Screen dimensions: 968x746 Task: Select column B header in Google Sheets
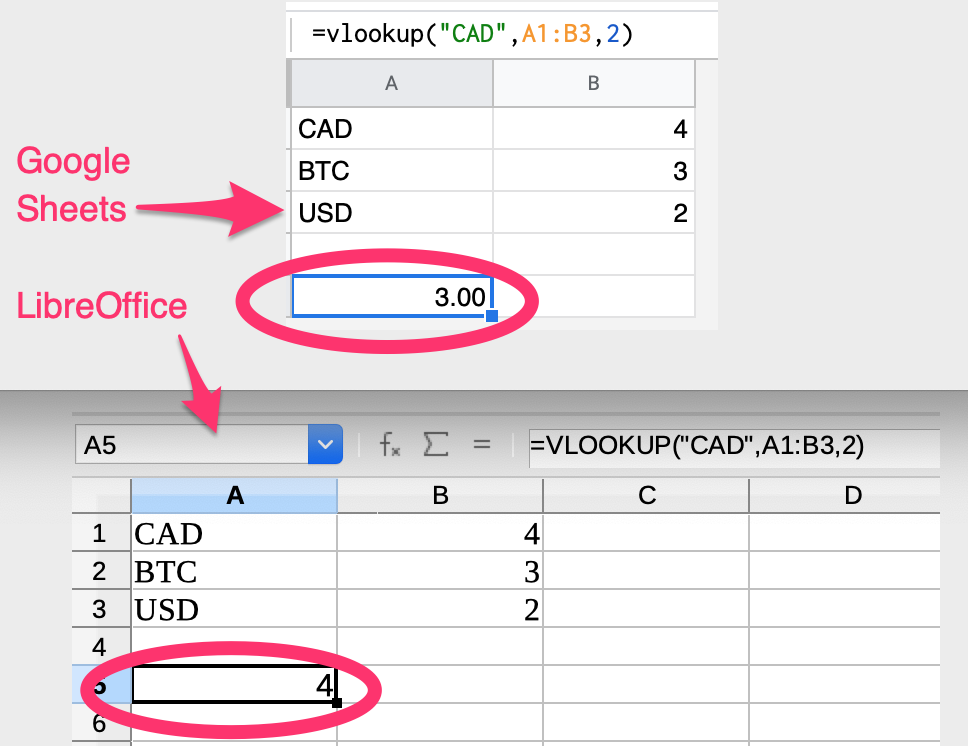(594, 83)
